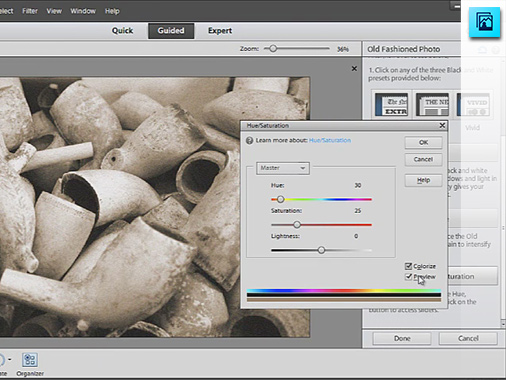506x380 pixels.
Task: Open the Filter menu
Action: 30,11
